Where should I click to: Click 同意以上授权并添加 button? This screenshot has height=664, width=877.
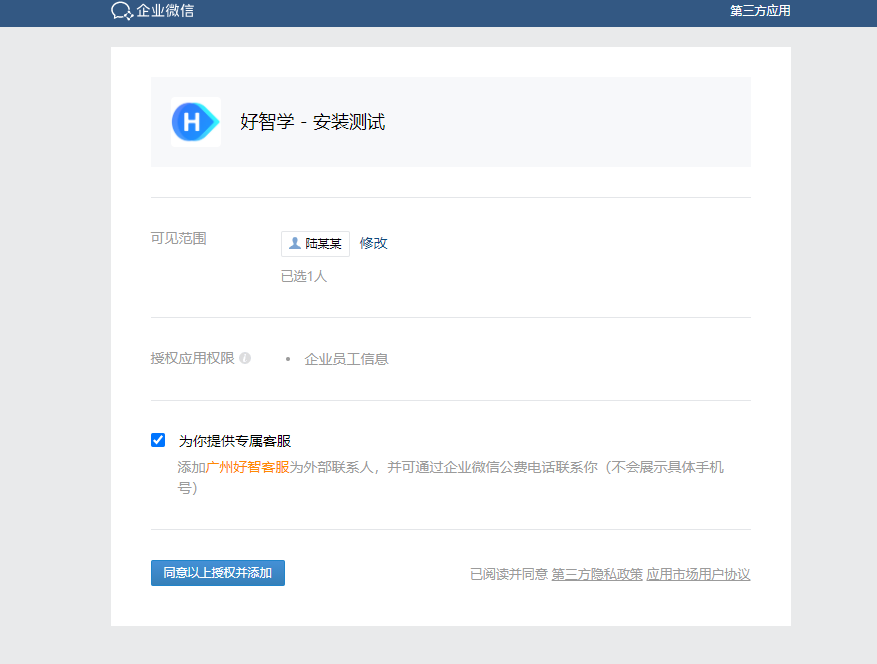tap(218, 573)
